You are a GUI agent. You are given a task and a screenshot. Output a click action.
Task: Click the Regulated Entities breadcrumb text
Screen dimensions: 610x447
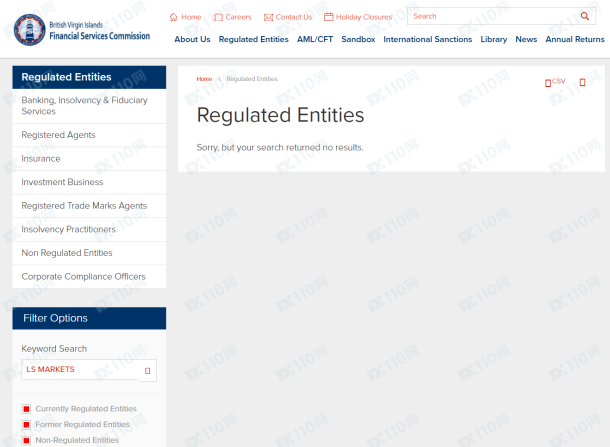(x=252, y=79)
